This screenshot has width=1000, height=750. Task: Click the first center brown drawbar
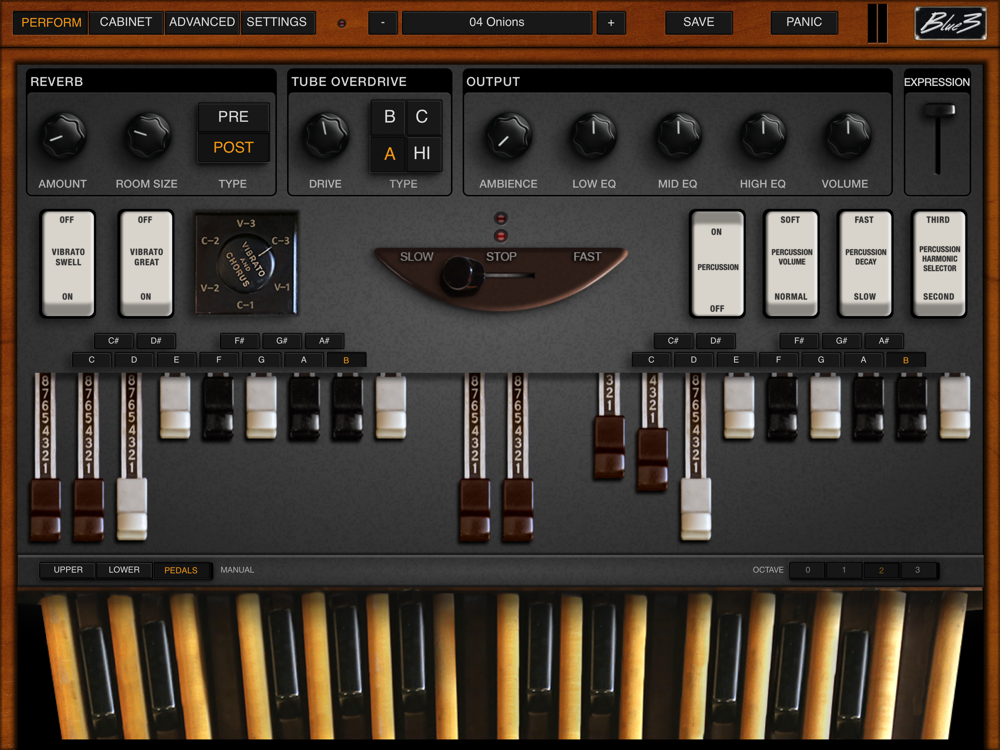coord(475,510)
